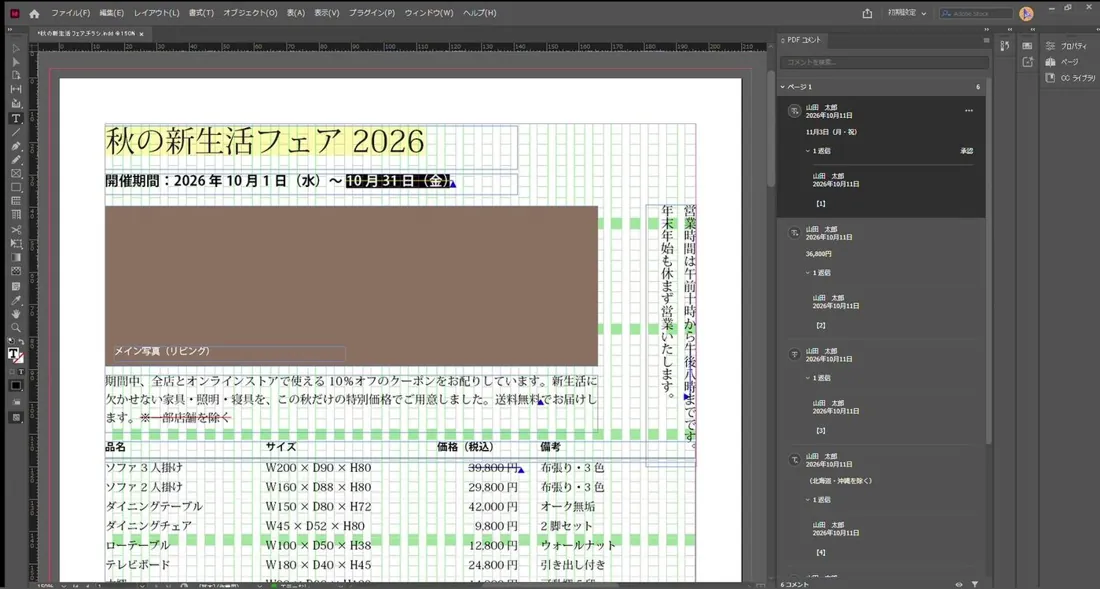The width and height of the screenshot is (1100, 589).
Task: Select the Pencil tool
Action: coord(15,159)
